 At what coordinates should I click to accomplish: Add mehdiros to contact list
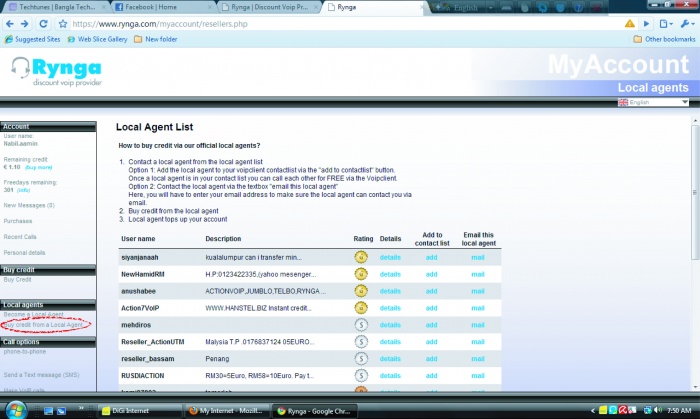(x=431, y=325)
